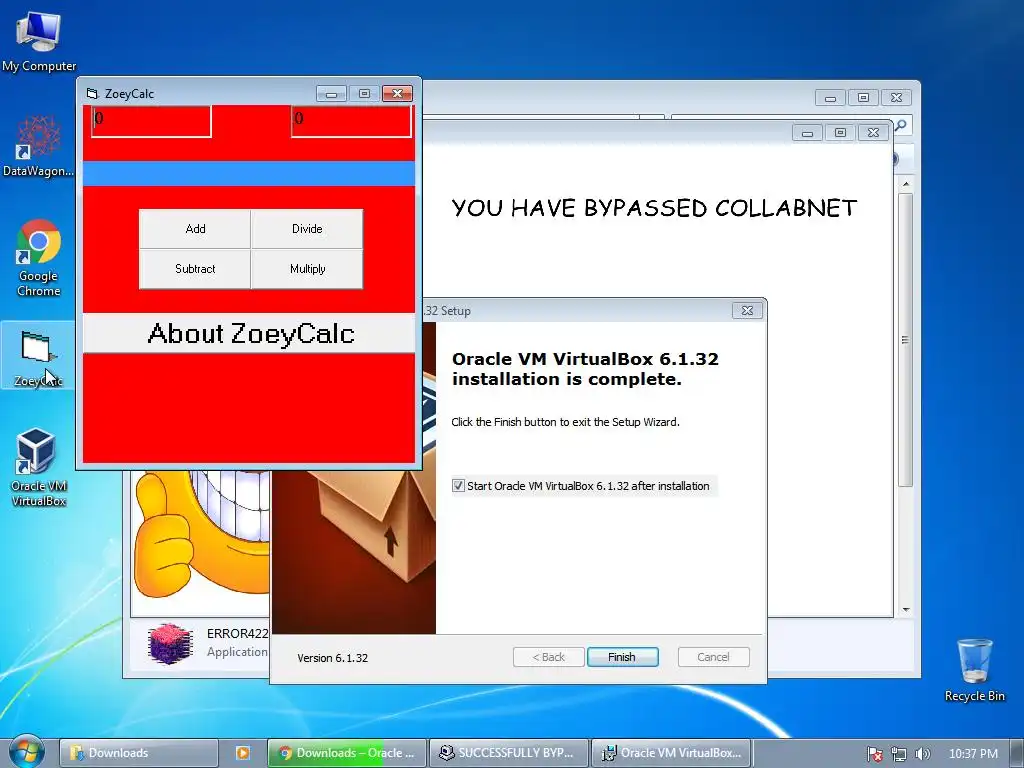Click Finish in VirtualBox Setup
1024x768 pixels.
[622, 657]
